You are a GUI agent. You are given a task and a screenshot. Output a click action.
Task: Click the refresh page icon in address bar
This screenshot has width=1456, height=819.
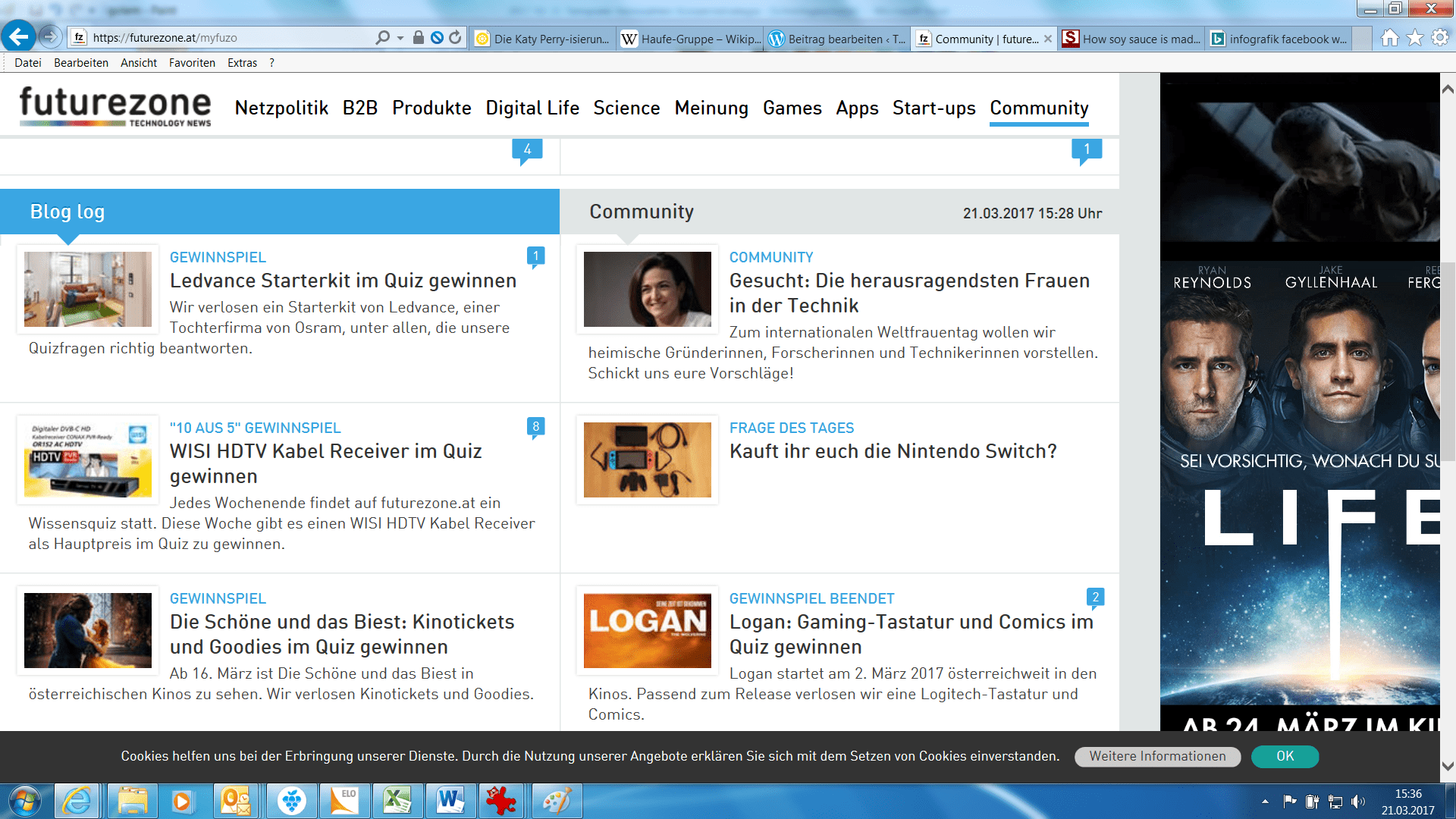point(455,38)
